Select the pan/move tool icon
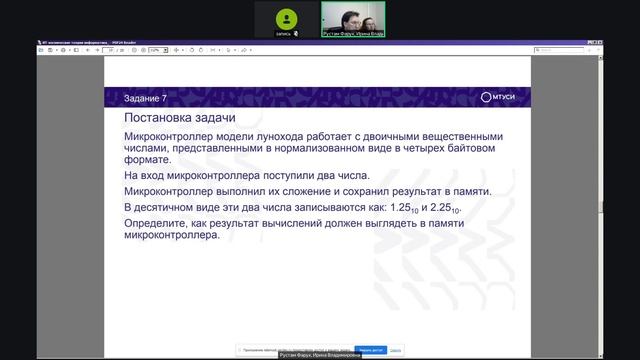 176,50
